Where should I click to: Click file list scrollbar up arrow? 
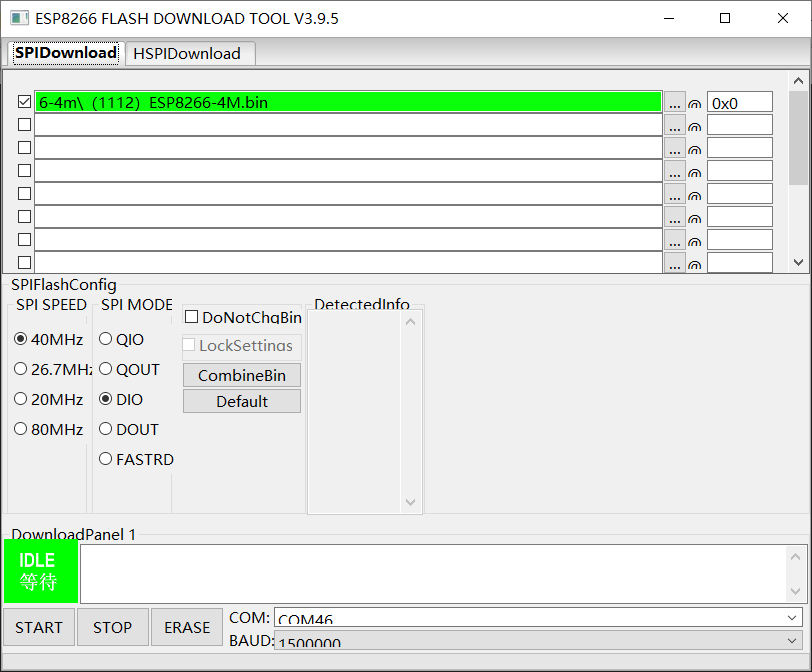point(799,81)
